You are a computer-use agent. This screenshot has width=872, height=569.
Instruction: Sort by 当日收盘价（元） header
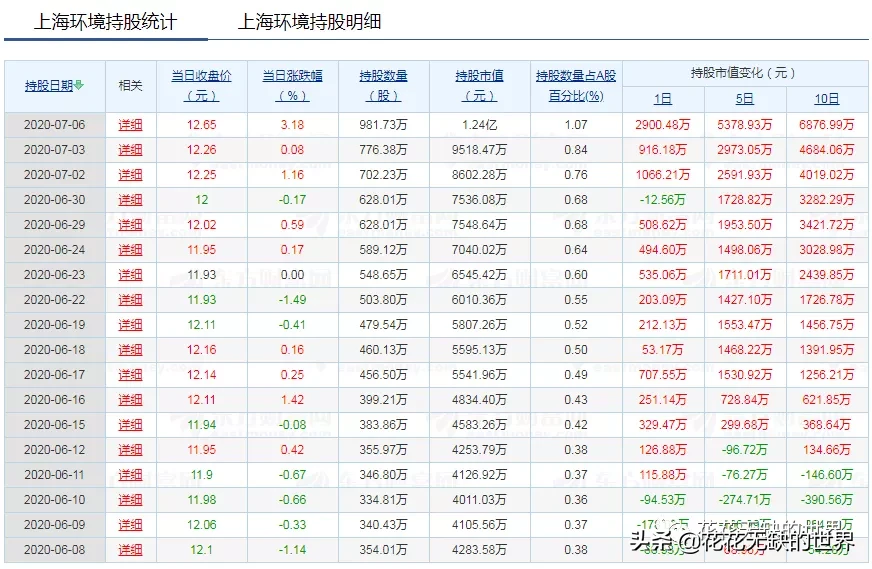[201, 86]
